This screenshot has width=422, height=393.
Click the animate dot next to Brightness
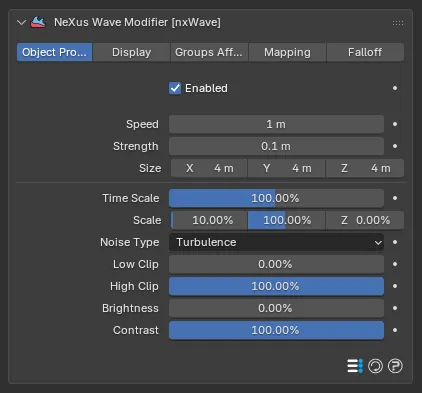395,308
